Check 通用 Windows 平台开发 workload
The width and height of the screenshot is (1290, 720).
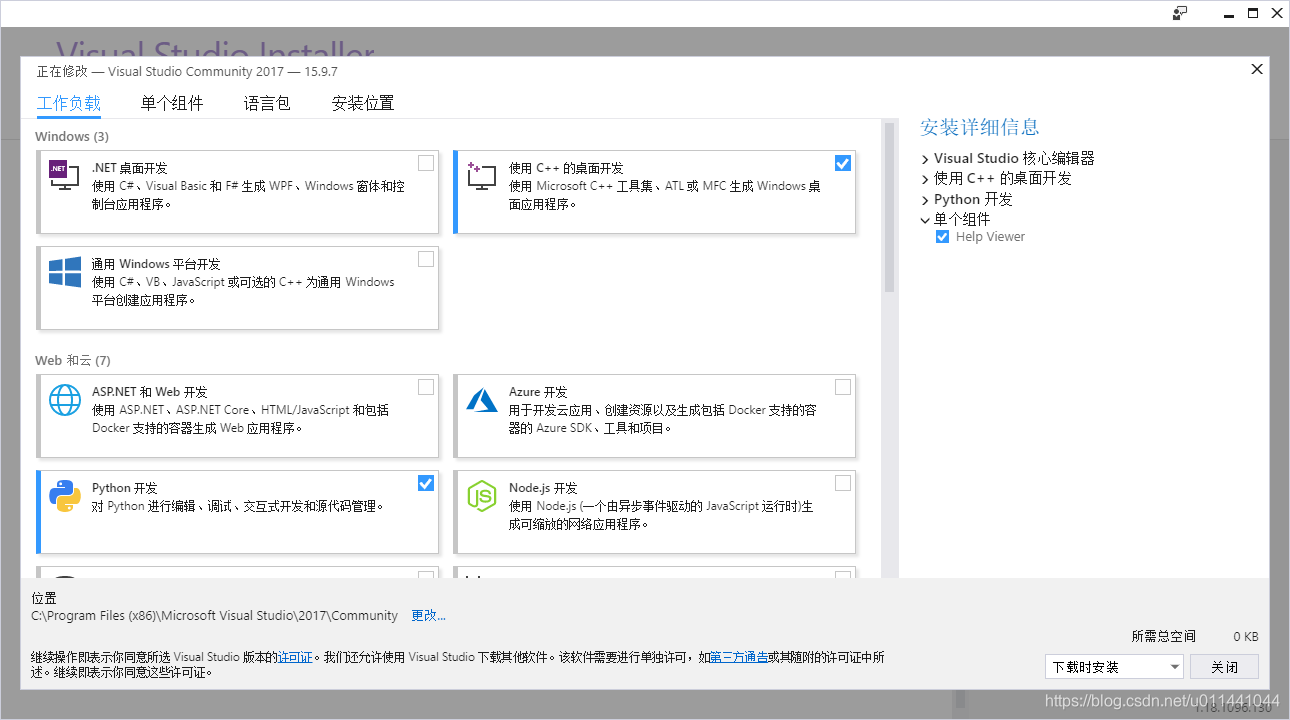(426, 259)
